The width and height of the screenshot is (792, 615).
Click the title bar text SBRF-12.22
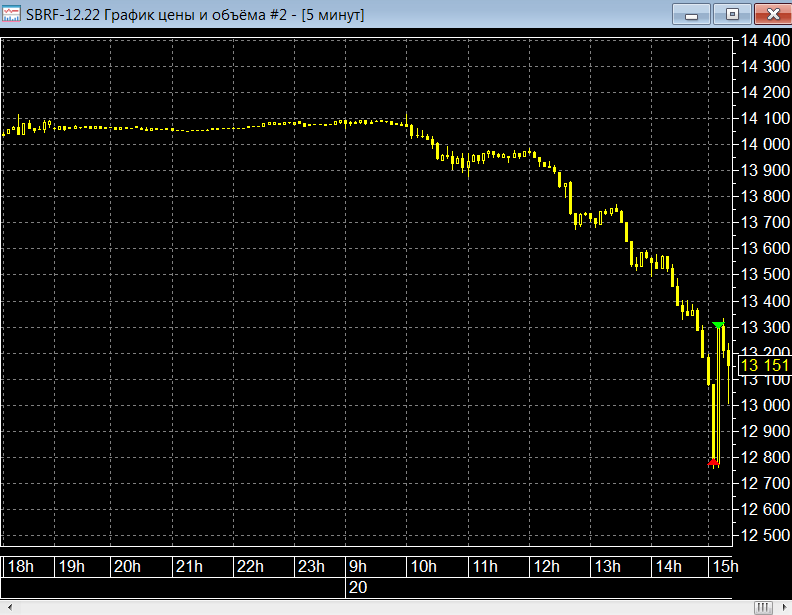pos(70,16)
